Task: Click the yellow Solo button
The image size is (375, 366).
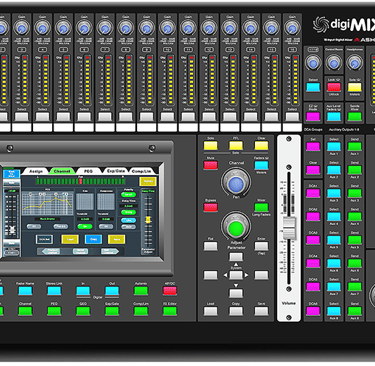Action: click(210, 146)
